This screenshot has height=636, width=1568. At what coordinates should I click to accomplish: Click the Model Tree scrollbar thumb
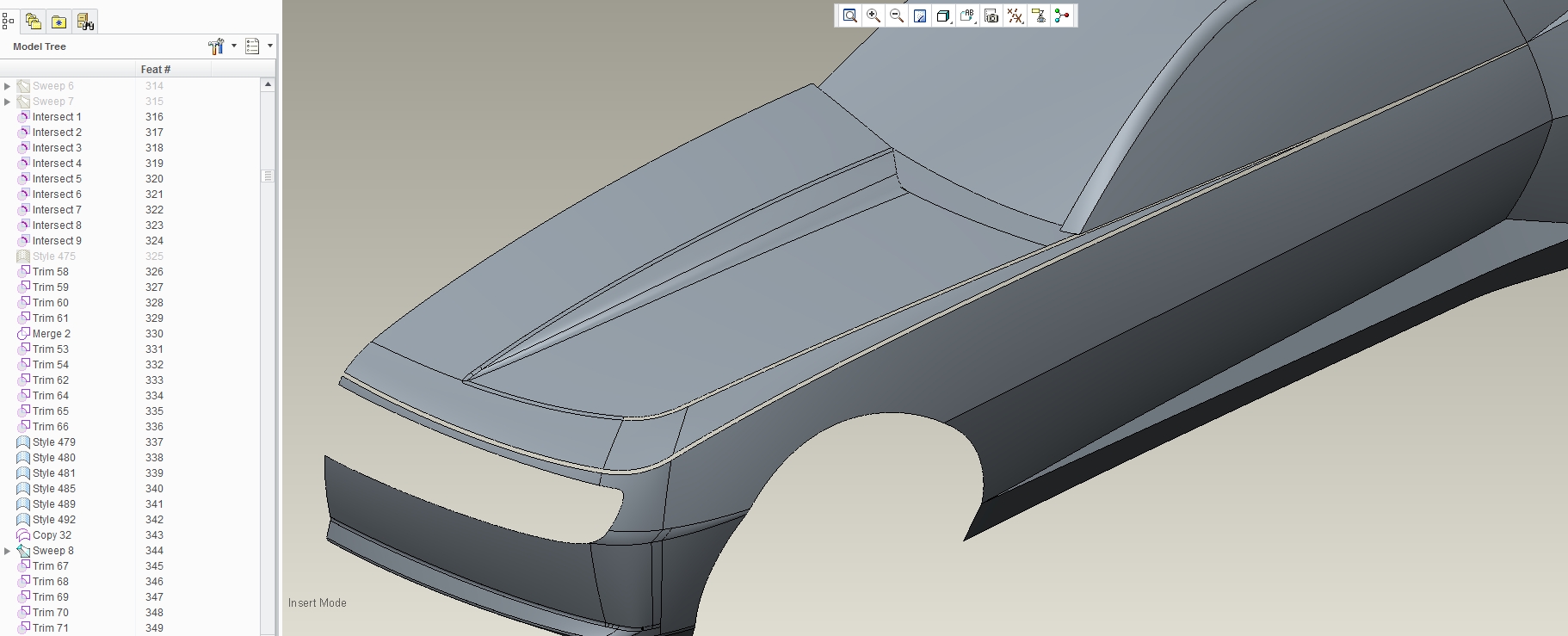point(268,176)
